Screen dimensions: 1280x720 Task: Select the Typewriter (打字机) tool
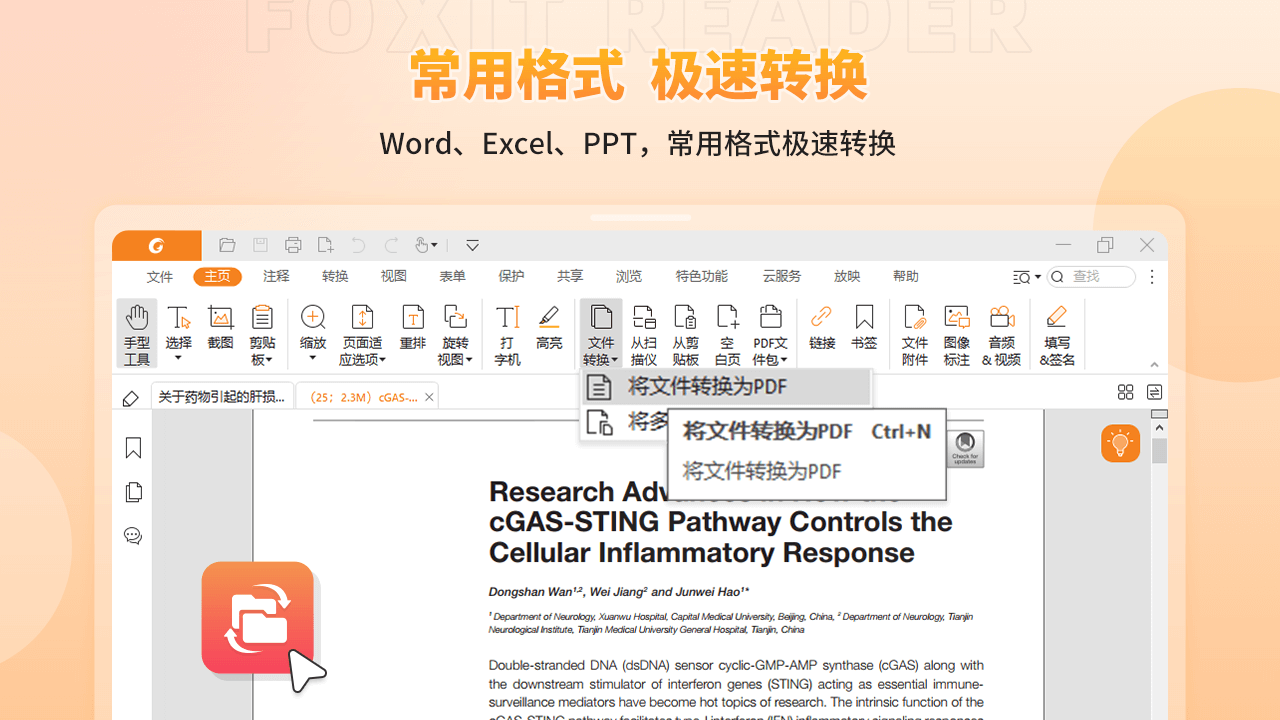507,333
